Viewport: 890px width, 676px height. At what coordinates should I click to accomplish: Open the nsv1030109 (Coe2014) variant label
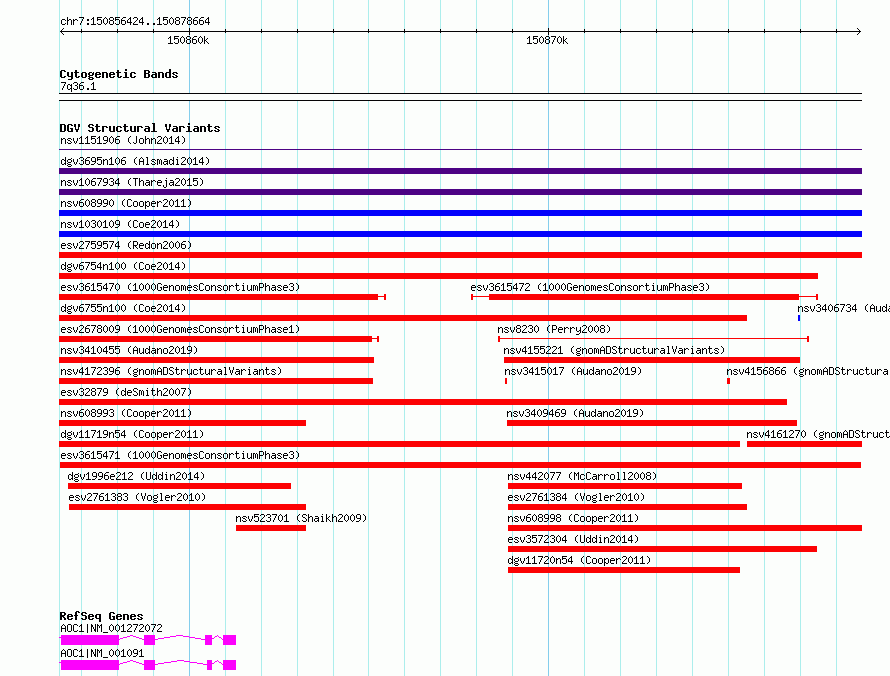[x=120, y=224]
